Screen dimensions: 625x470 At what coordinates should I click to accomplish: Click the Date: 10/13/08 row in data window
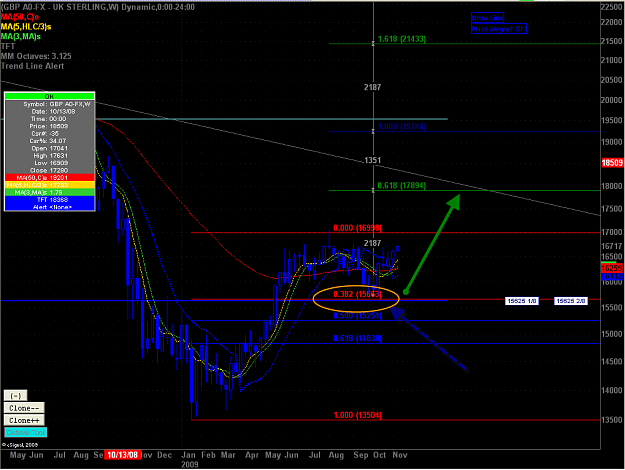[49, 112]
